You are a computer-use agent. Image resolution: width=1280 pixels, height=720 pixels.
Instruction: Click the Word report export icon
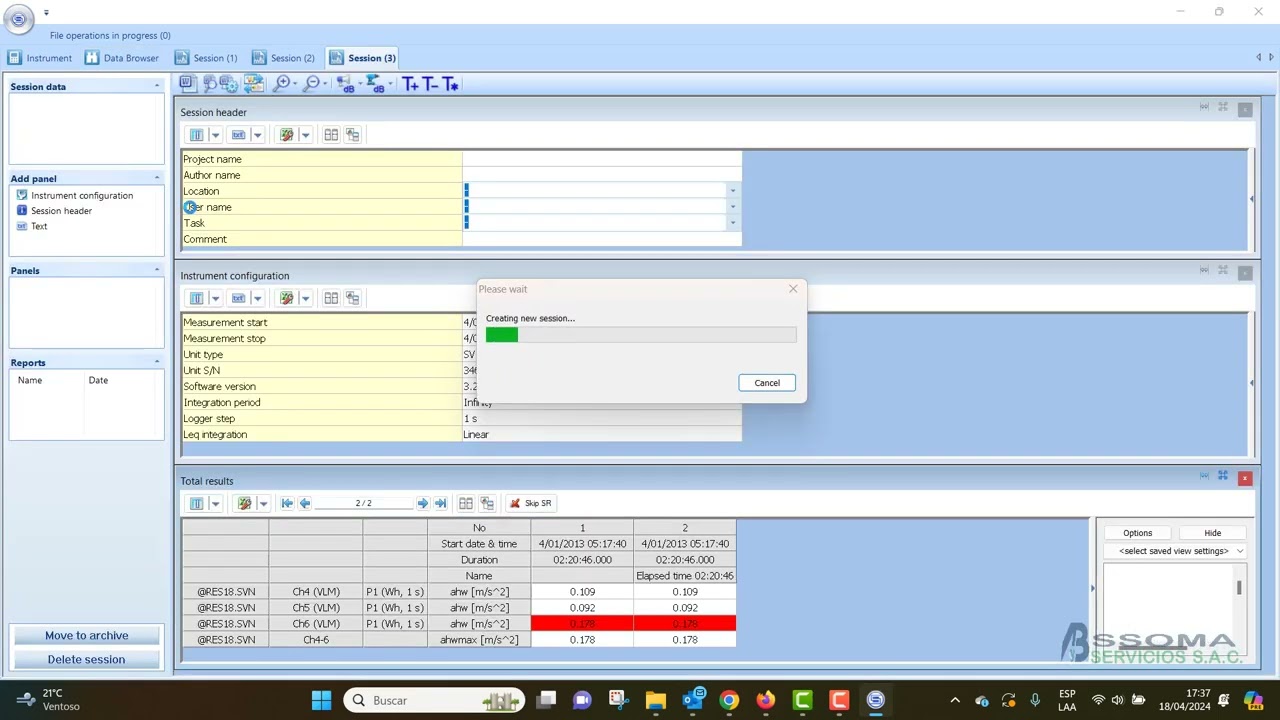[187, 84]
